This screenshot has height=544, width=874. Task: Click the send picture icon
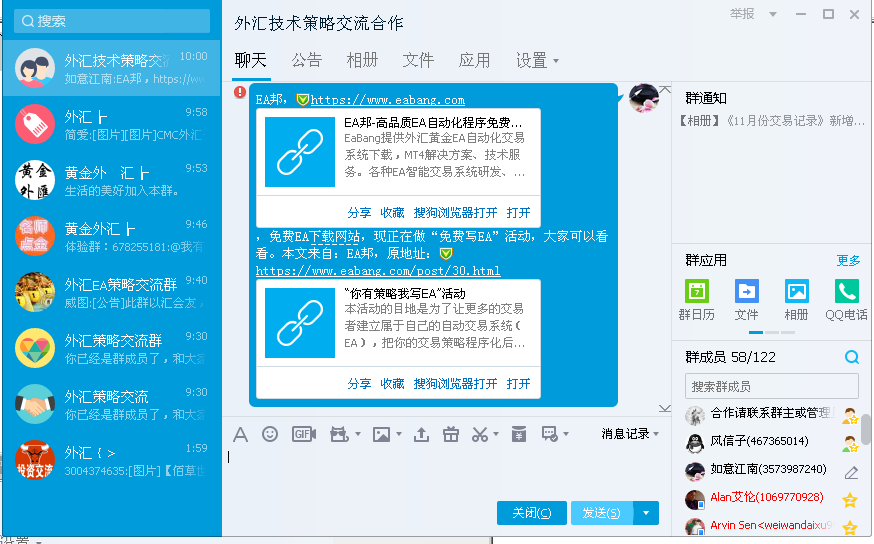[381, 434]
